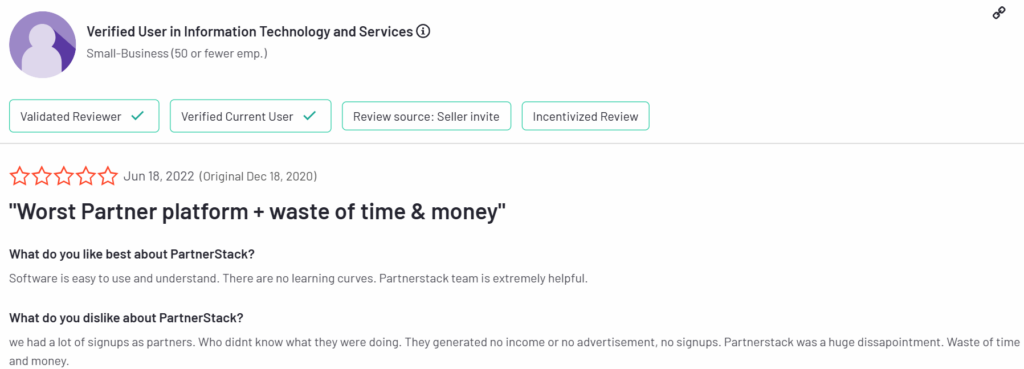Click the fourth rating star

[86, 176]
